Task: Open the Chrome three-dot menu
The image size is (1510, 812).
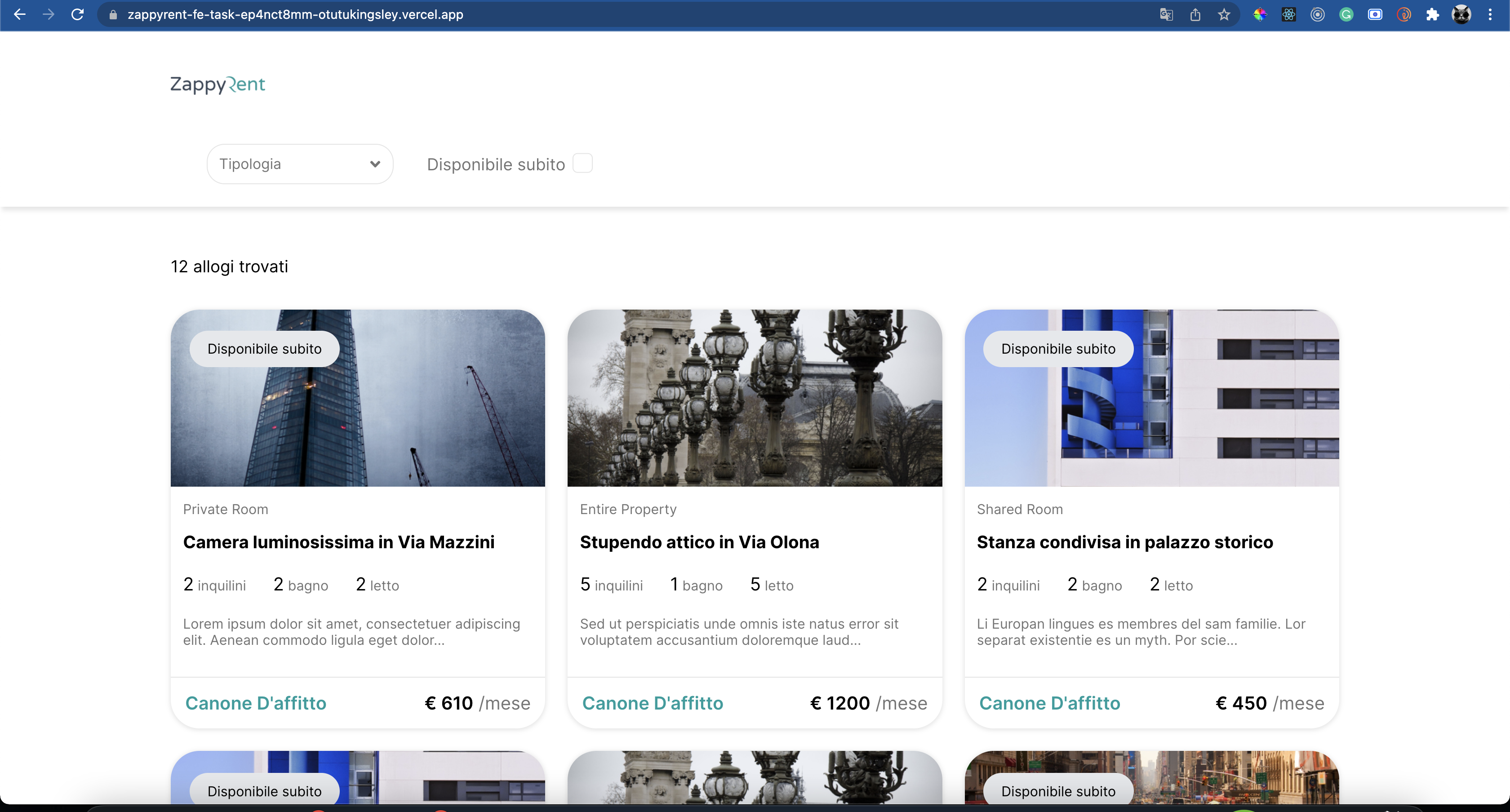Action: [x=1490, y=15]
